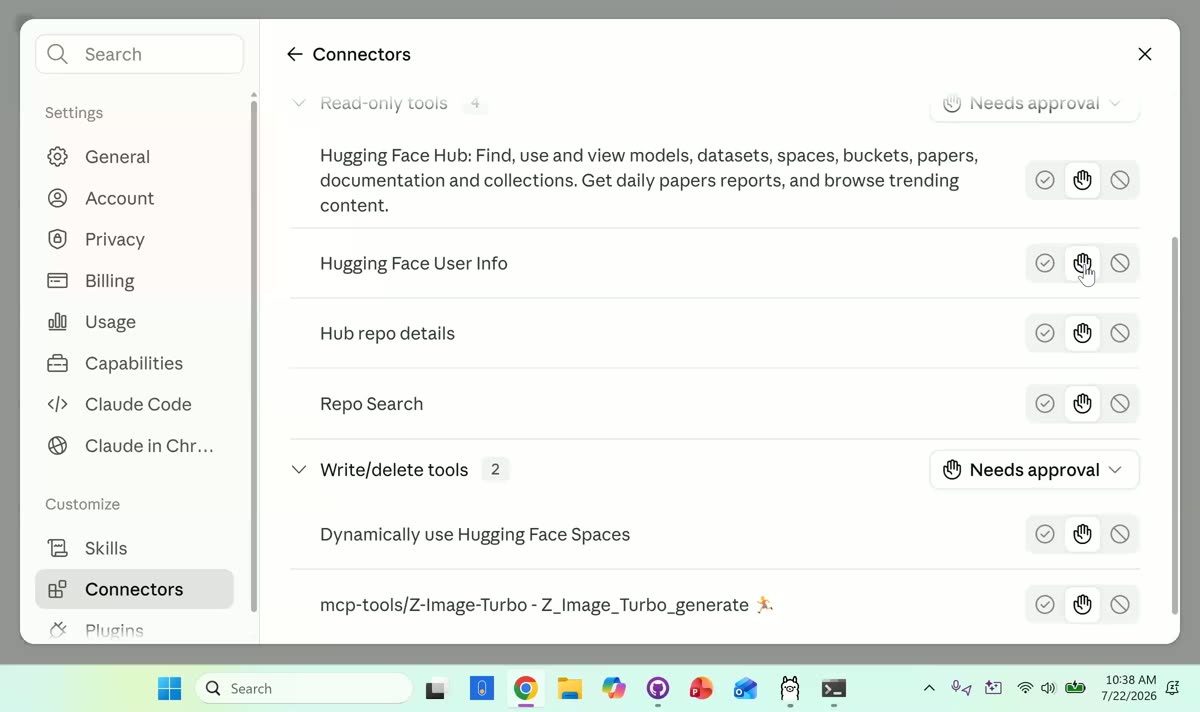Set Hugging Face Hub tool to needs approval
This screenshot has width=1200, height=712.
[x=1082, y=180]
